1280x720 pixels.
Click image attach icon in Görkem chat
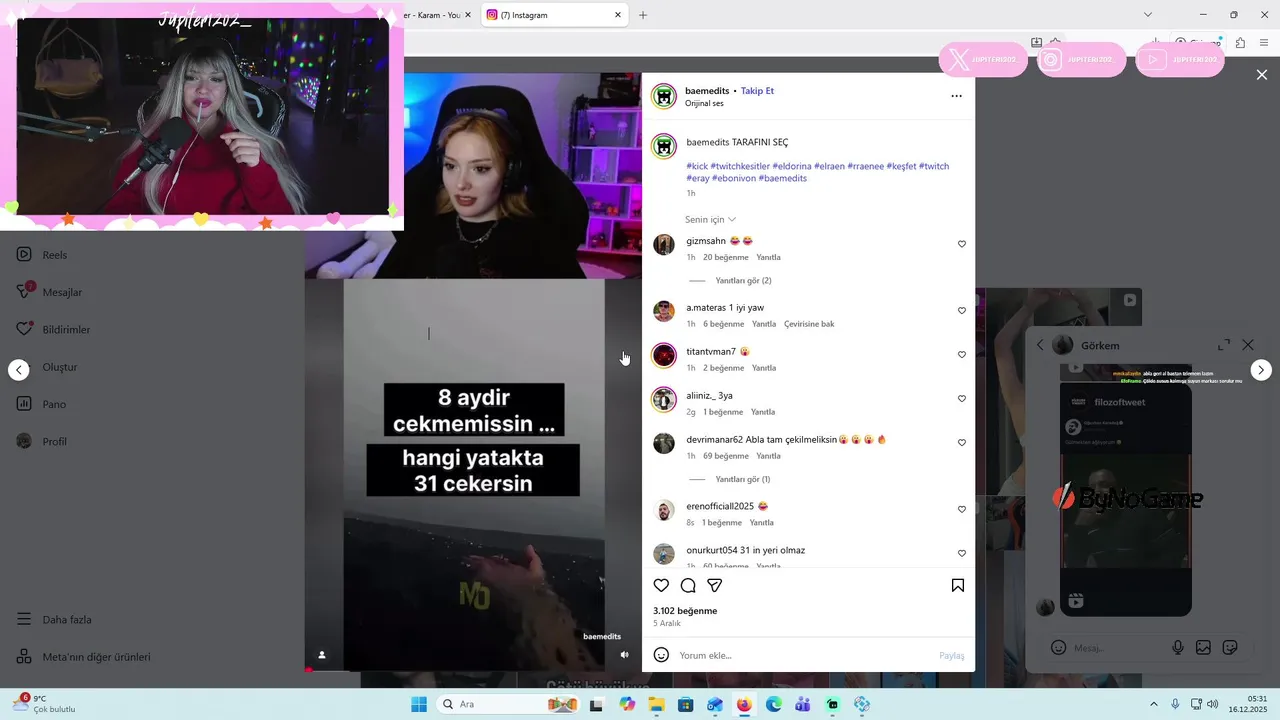pos(1203,648)
